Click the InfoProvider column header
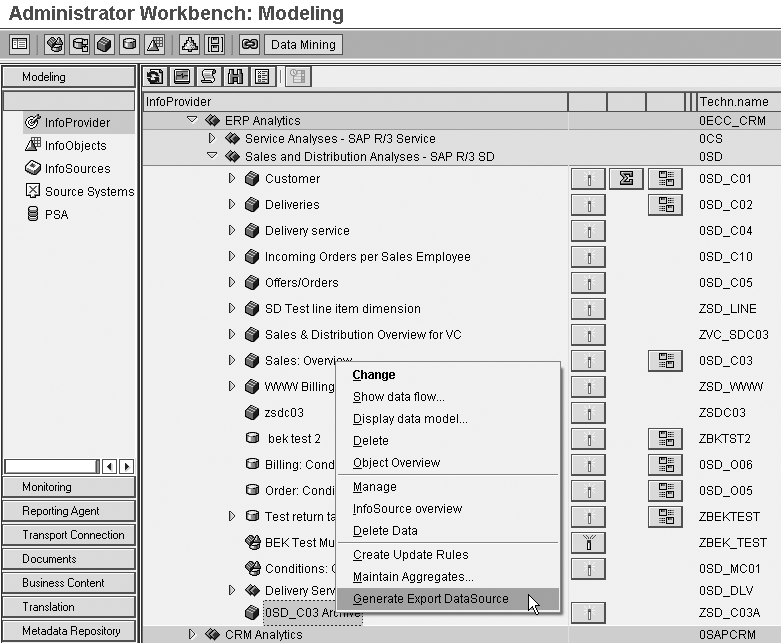Image resolution: width=781 pixels, height=643 pixels. point(355,102)
